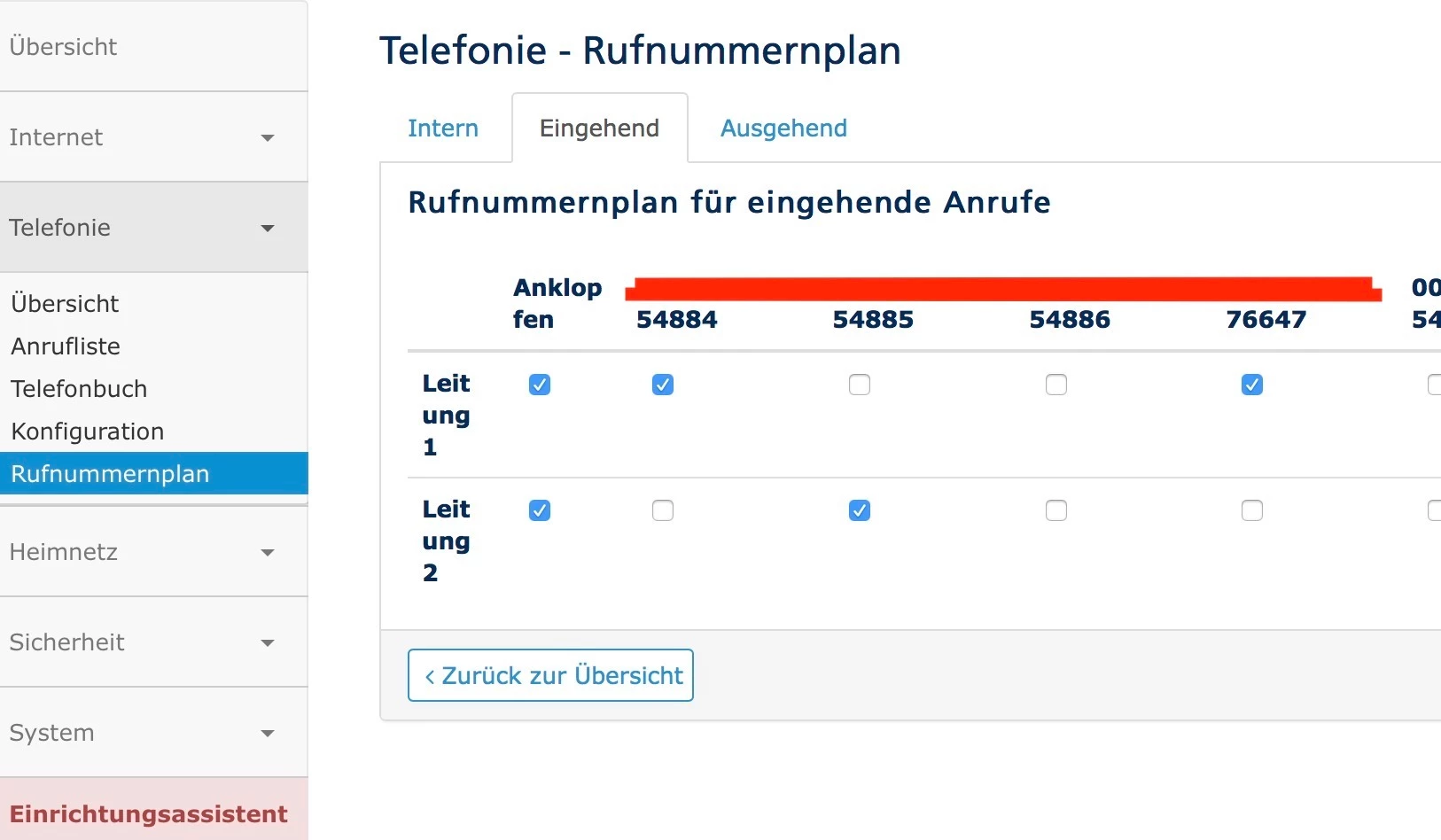Switch to the Intern tab
1441x840 pixels.
pos(443,128)
